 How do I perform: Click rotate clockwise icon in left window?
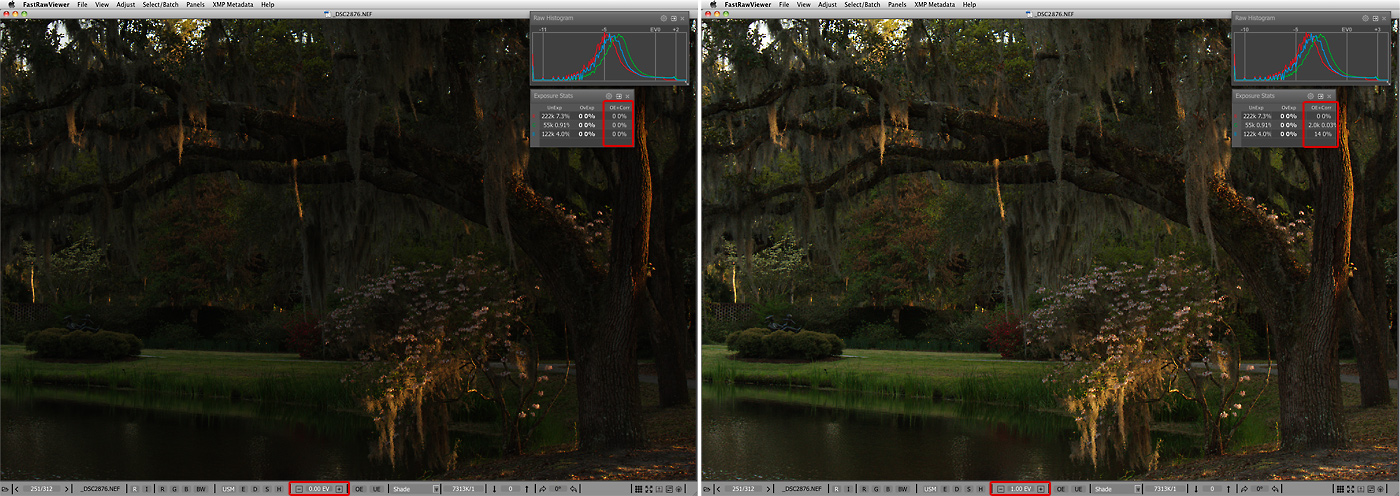(x=543, y=489)
